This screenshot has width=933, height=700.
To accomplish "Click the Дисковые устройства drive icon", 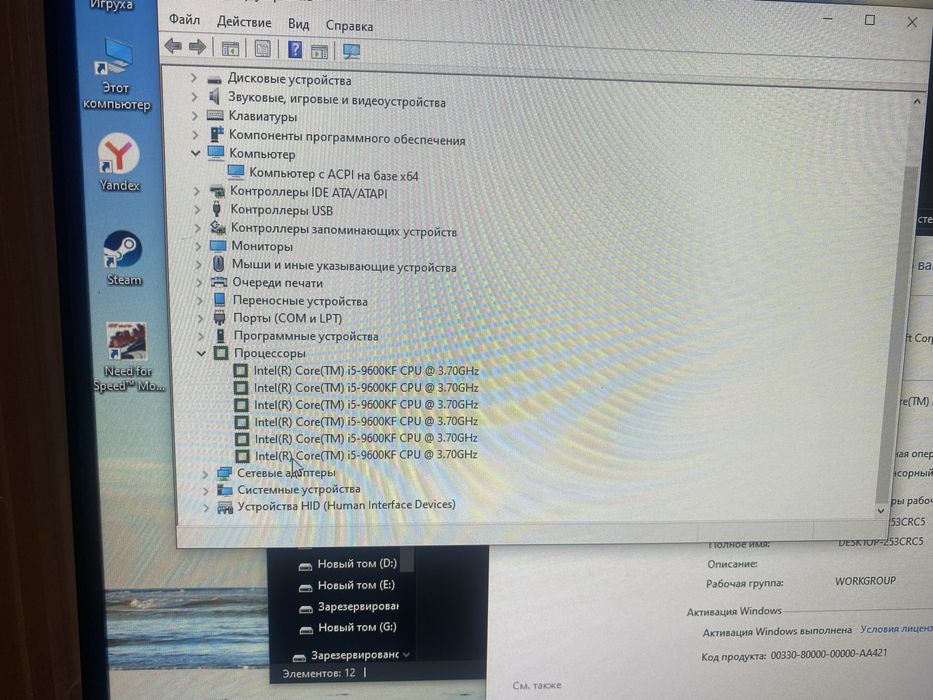I will (214, 79).
